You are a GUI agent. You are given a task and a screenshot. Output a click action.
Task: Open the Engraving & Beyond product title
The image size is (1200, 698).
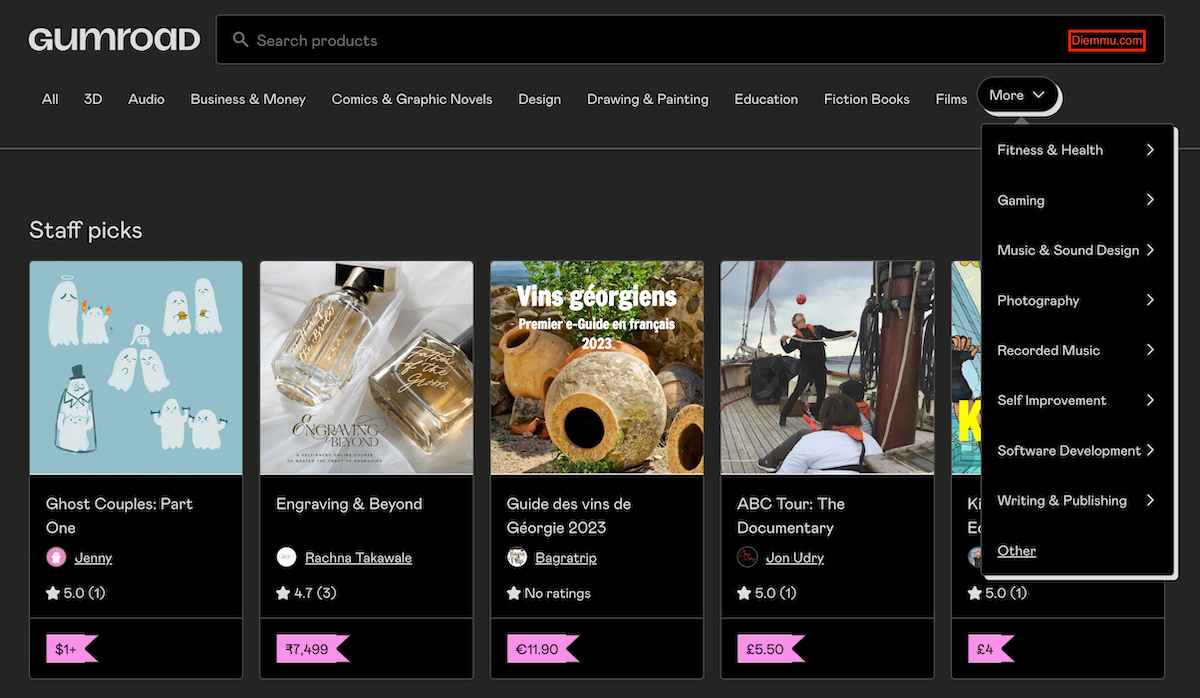pyautogui.click(x=349, y=504)
